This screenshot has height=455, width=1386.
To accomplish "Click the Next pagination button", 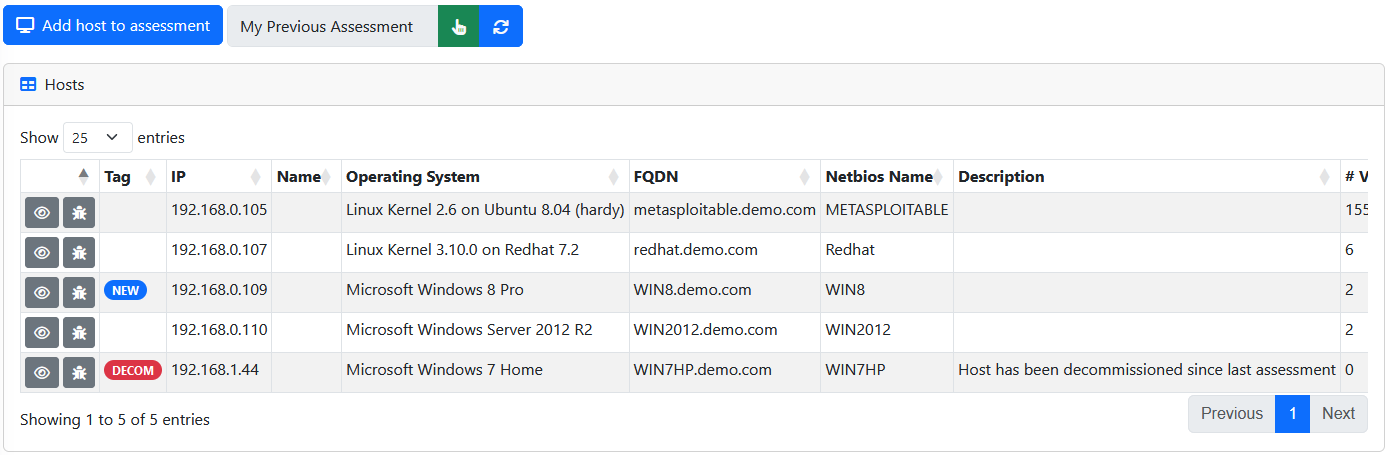I will (x=1338, y=414).
